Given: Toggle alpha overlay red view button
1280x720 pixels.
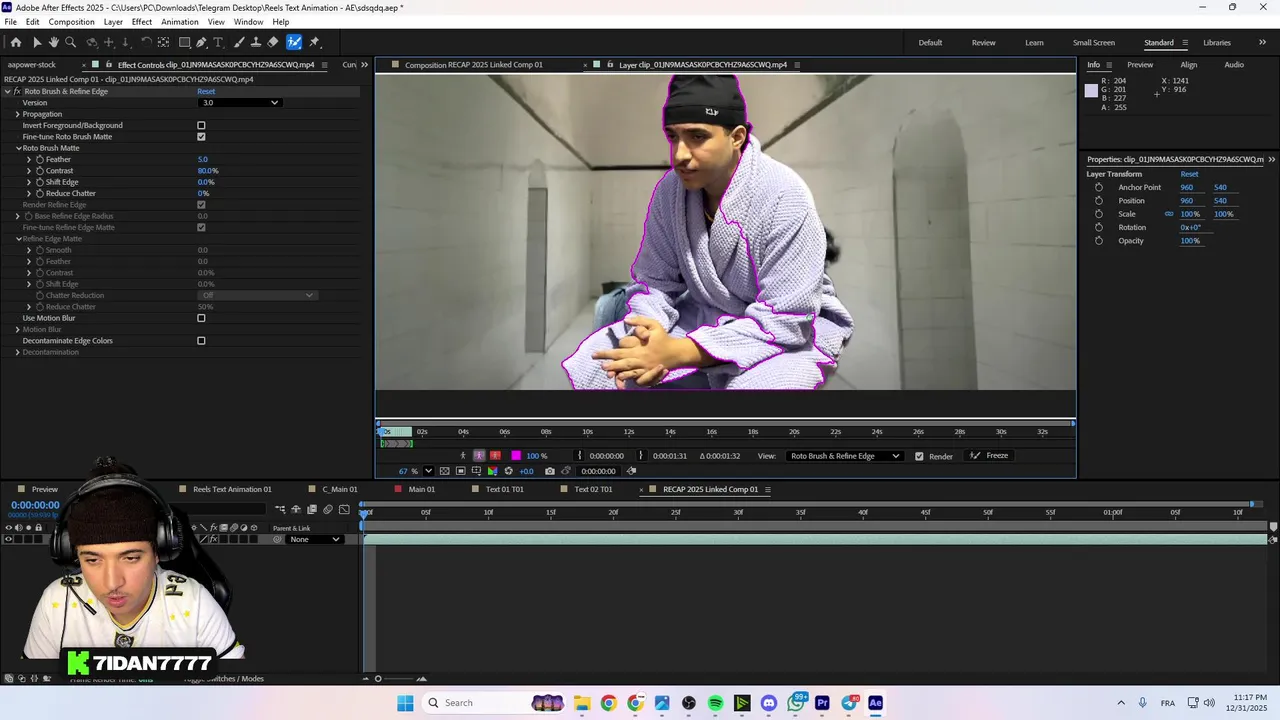Looking at the screenshot, I should point(495,456).
